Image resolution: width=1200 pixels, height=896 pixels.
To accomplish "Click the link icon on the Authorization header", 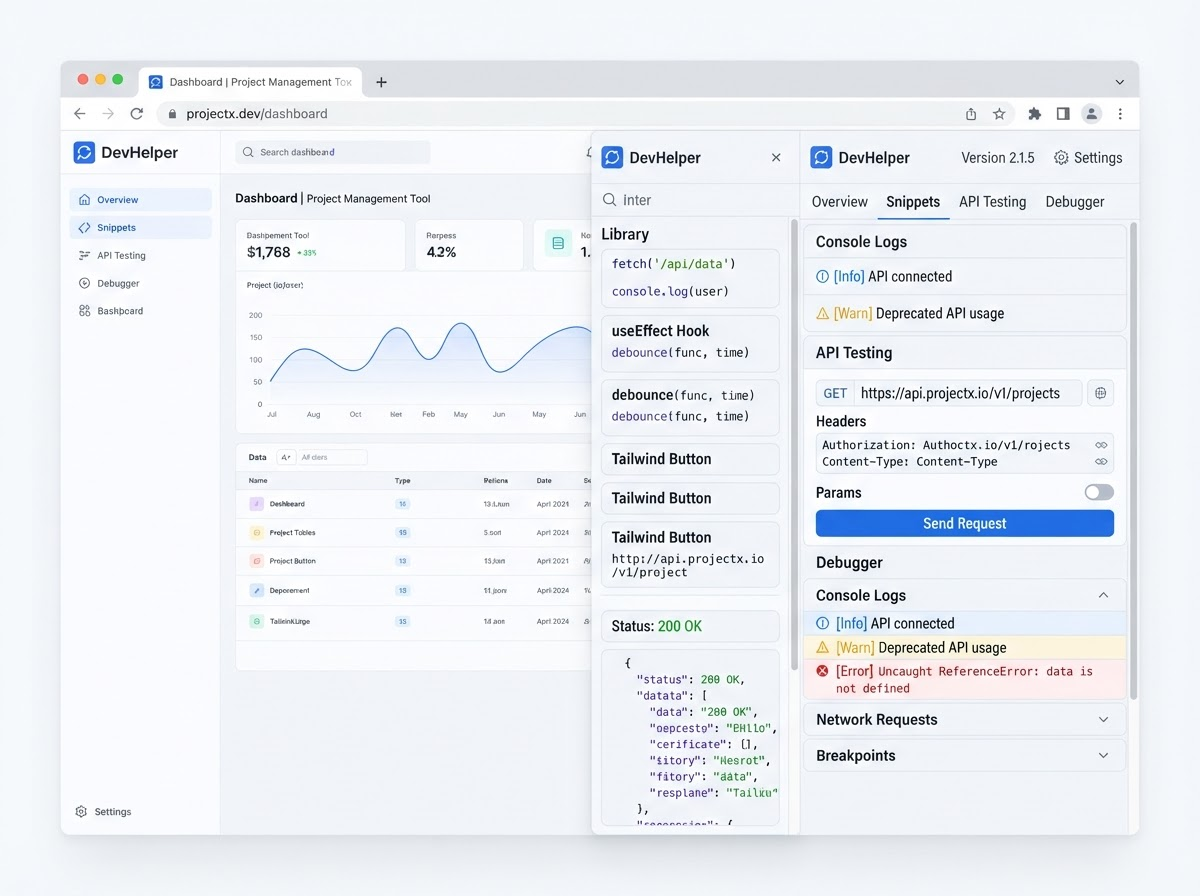I will click(x=1101, y=445).
